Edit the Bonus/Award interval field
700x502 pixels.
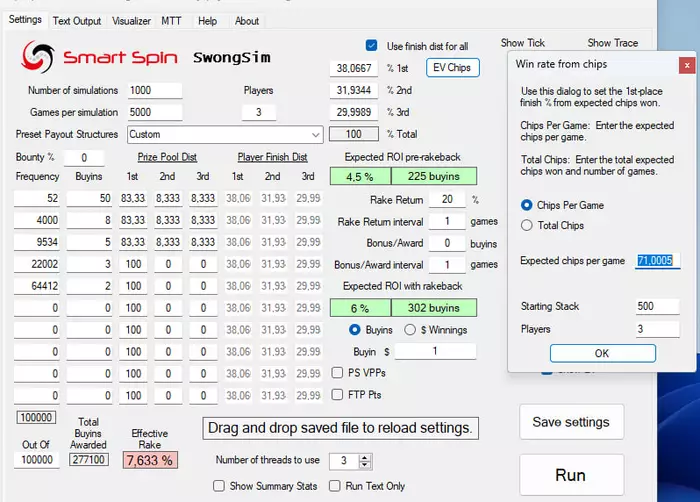(447, 265)
